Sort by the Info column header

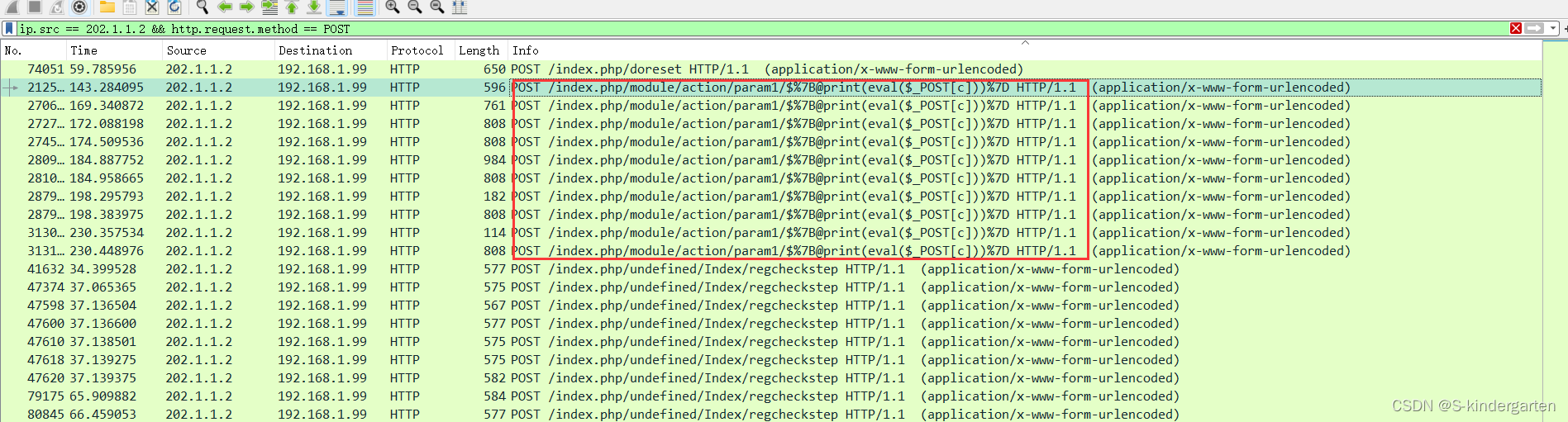pos(1024,50)
